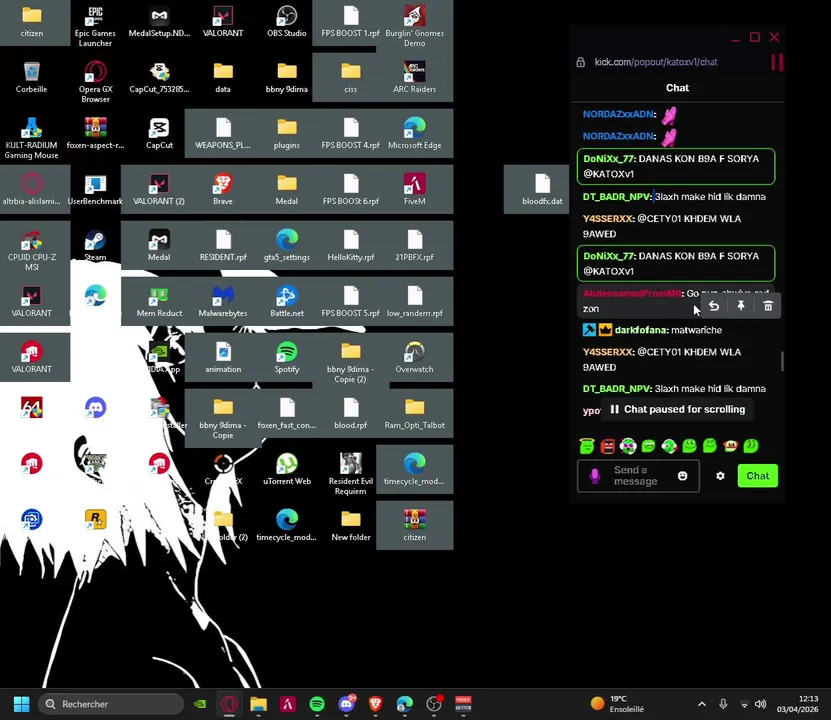Click the kick.com popout chat URL
Image resolution: width=831 pixels, height=720 pixels.
656,62
